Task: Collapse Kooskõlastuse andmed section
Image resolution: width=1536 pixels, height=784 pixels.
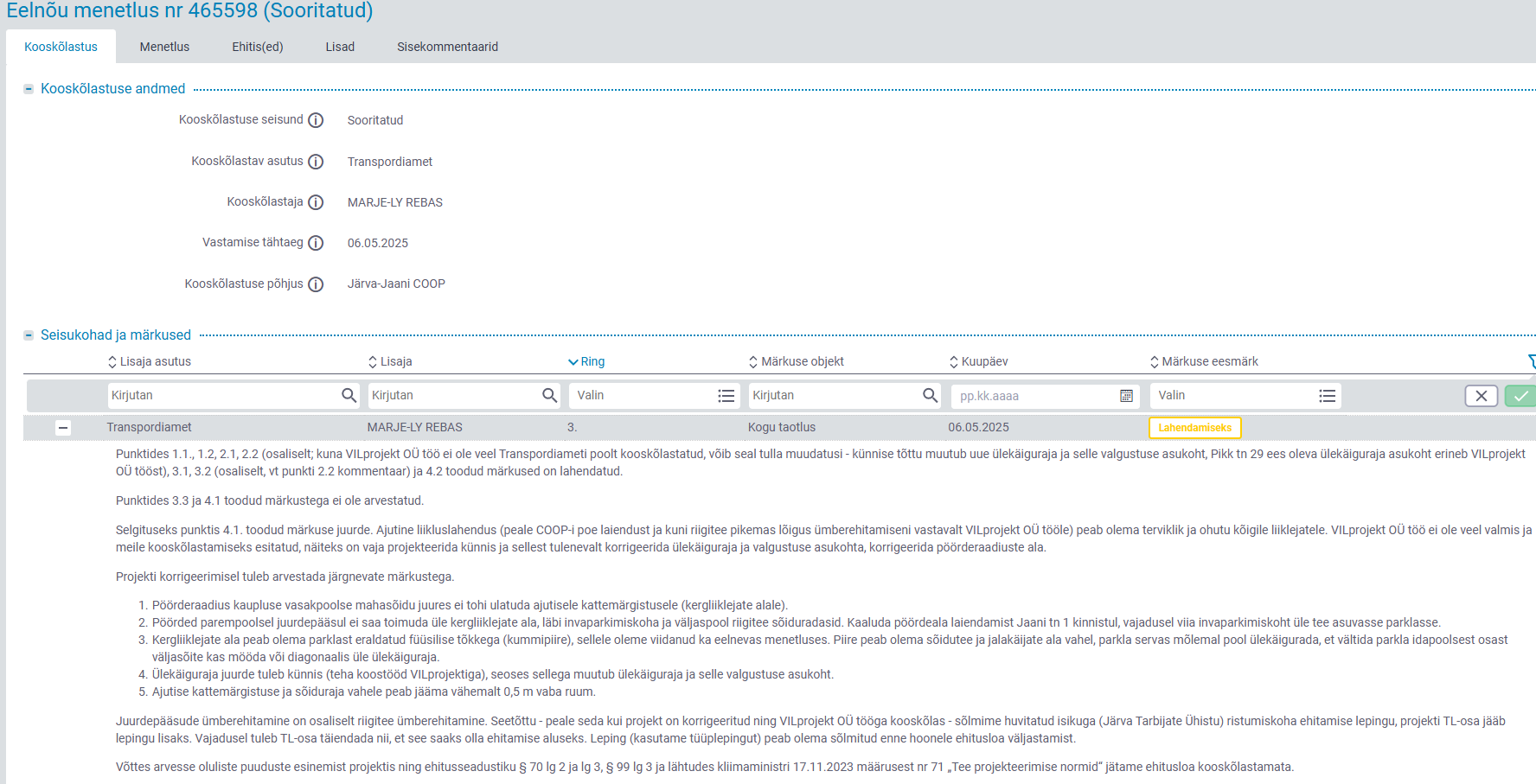Action: tap(29, 89)
